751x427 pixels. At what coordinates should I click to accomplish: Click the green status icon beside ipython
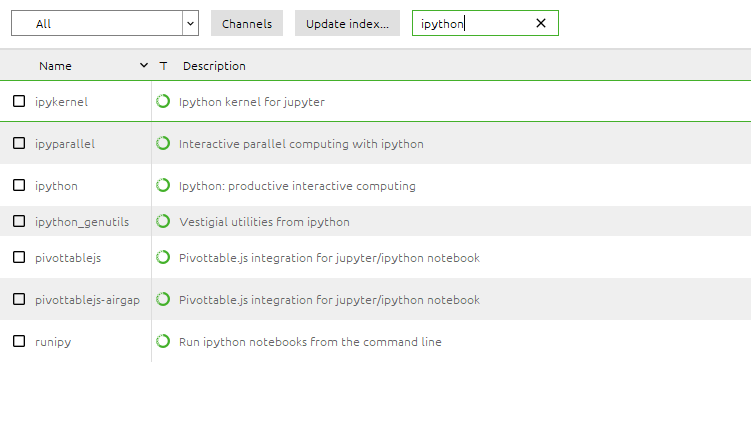[163, 185]
